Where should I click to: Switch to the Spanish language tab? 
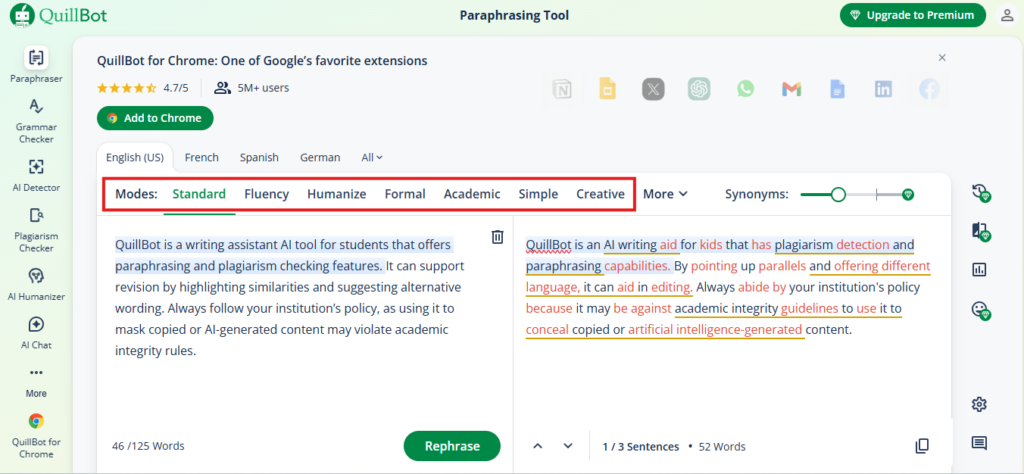click(259, 157)
